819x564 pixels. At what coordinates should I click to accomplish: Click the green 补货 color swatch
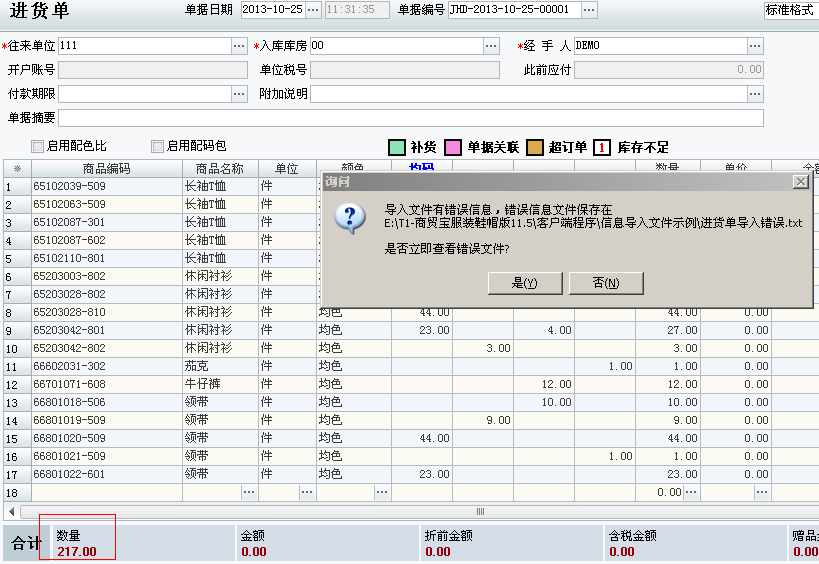397,147
